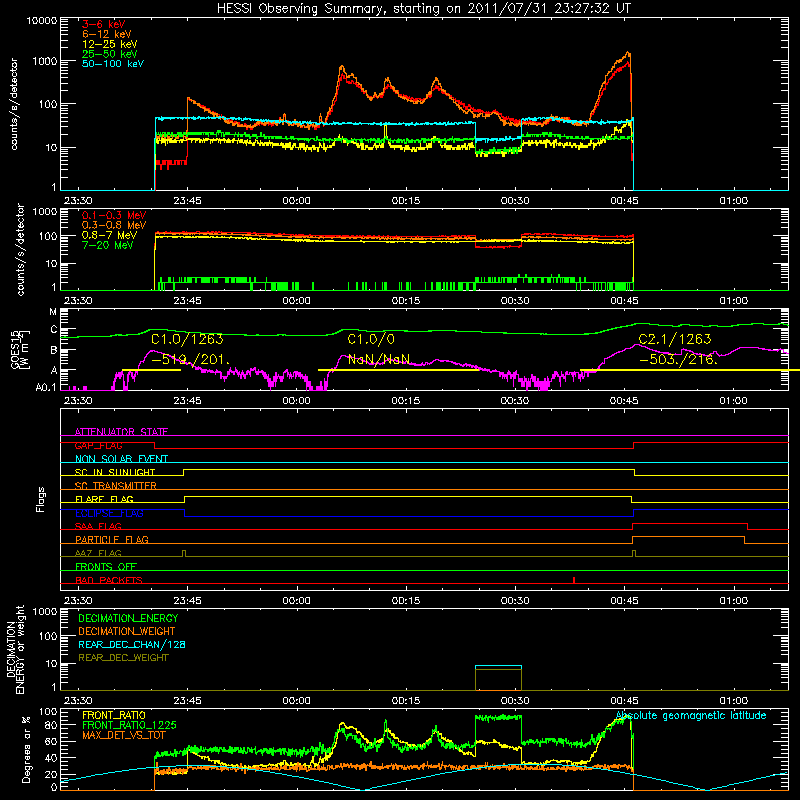Image resolution: width=800 pixels, height=800 pixels.
Task: Click '23:30' tick under the top panel
Action: click(x=78, y=201)
